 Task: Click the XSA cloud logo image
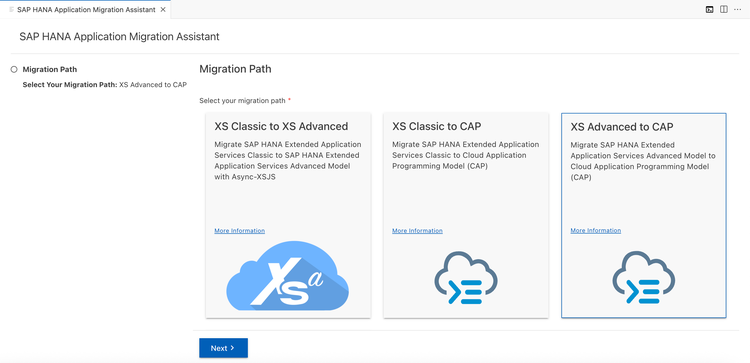pos(287,275)
